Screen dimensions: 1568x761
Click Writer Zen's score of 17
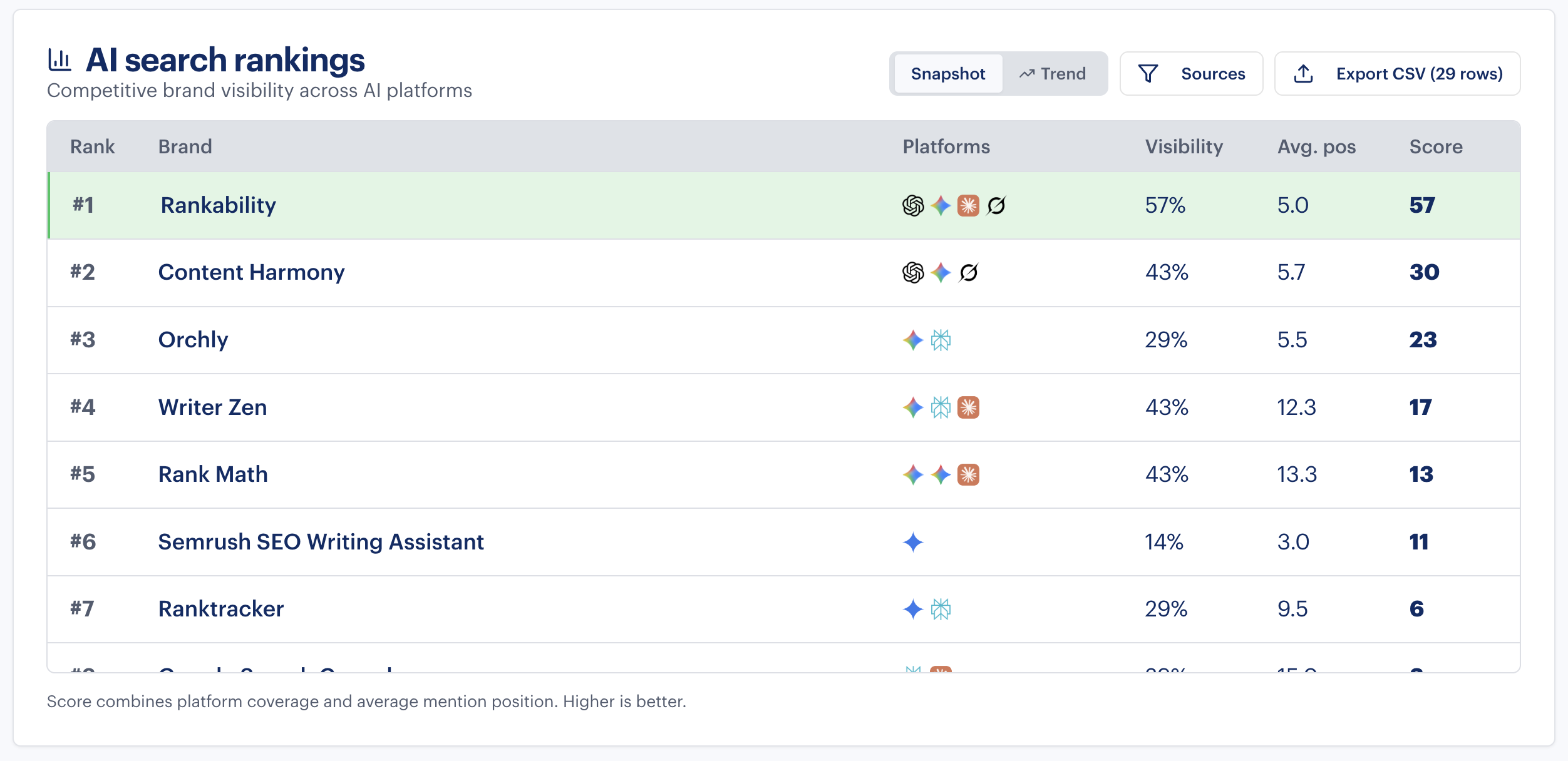[1420, 407]
